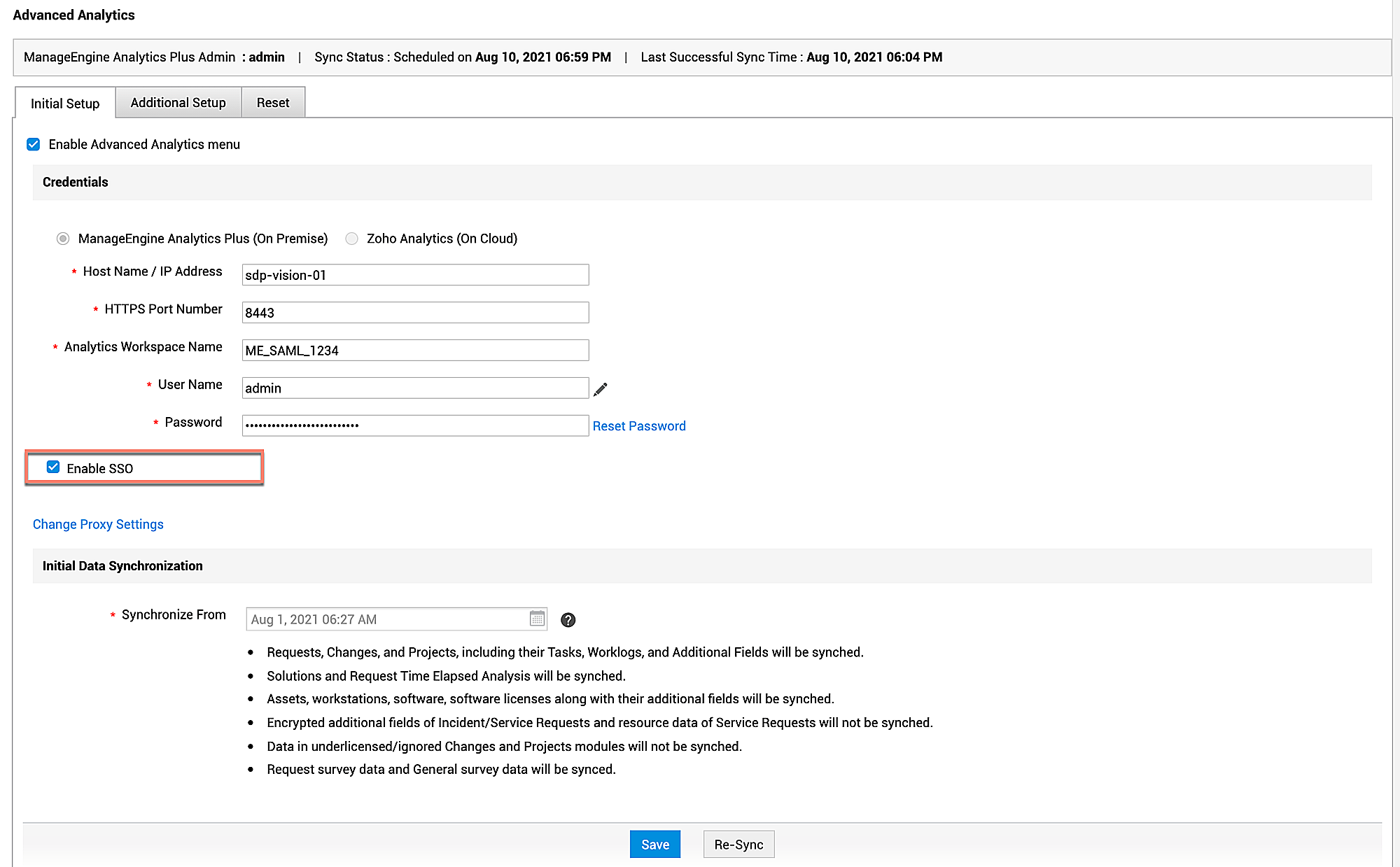This screenshot has width=1400, height=867.
Task: Click into Analytics Workspace Name field
Action: 415,351
